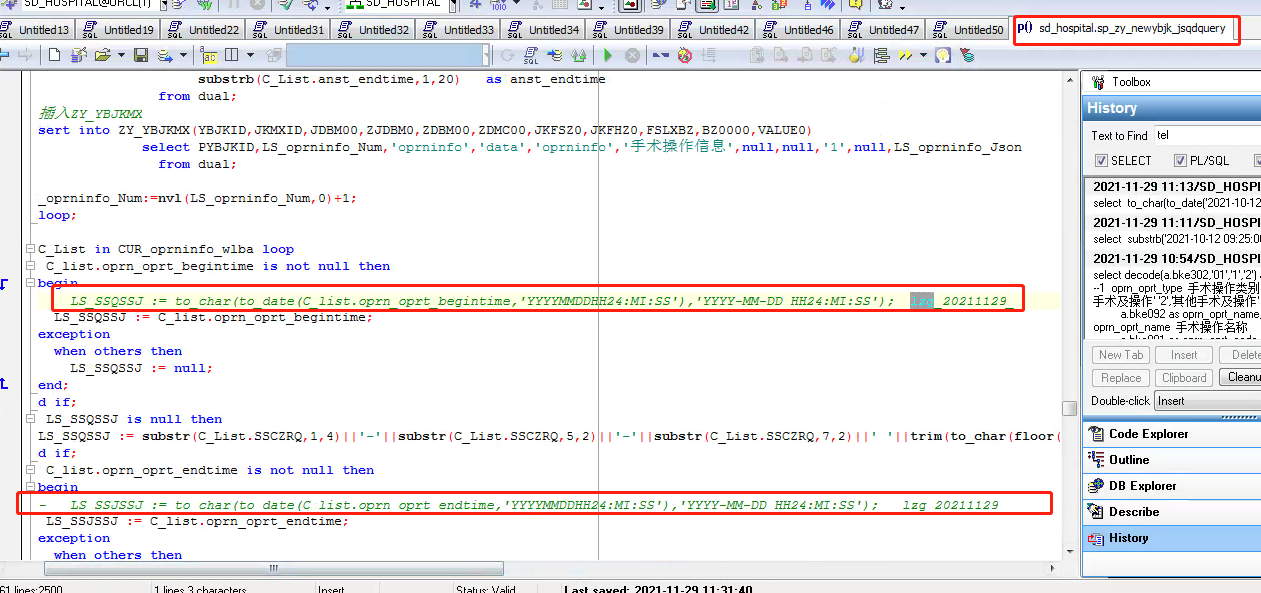Screen dimensions: 1261x593
Task: Open the SD_HOSPITAL schema dropdown
Action: (453, 5)
